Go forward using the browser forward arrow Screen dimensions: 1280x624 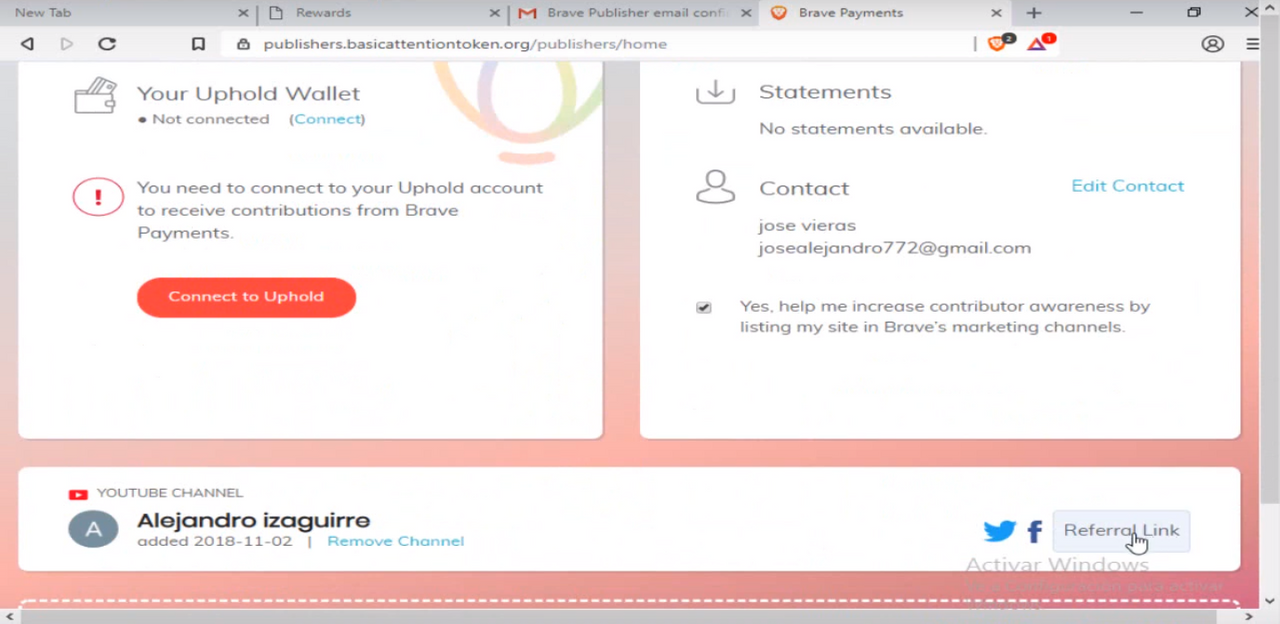tap(67, 44)
